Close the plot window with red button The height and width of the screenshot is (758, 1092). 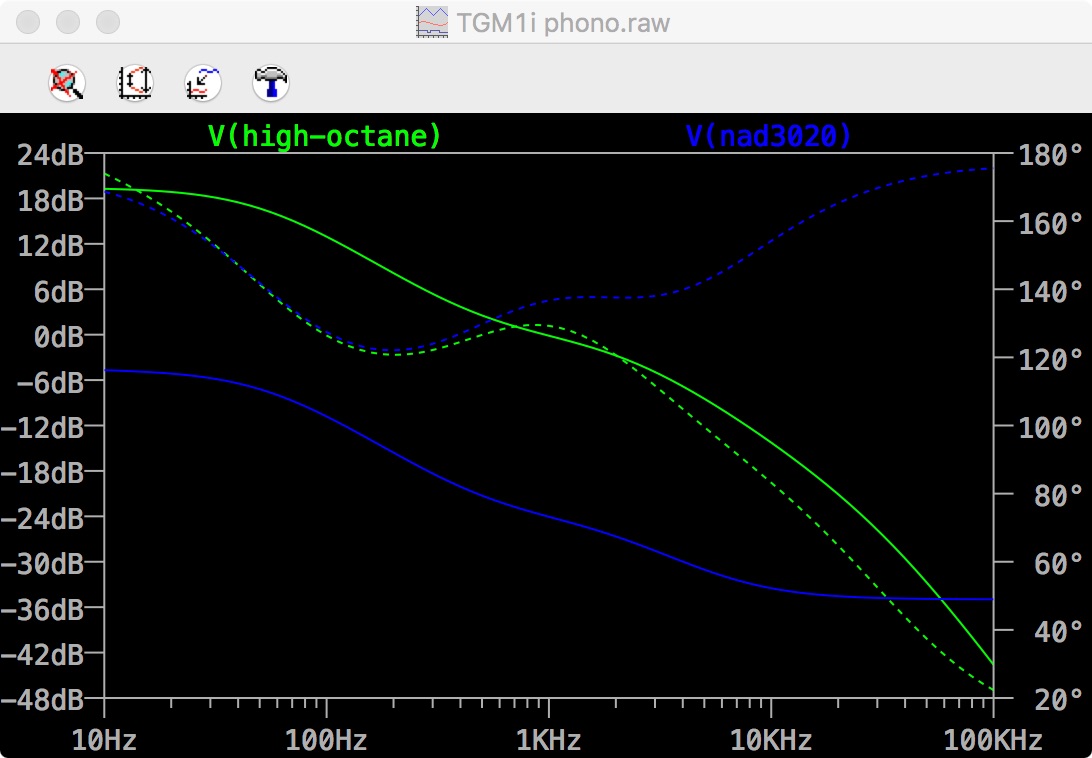pos(28,22)
